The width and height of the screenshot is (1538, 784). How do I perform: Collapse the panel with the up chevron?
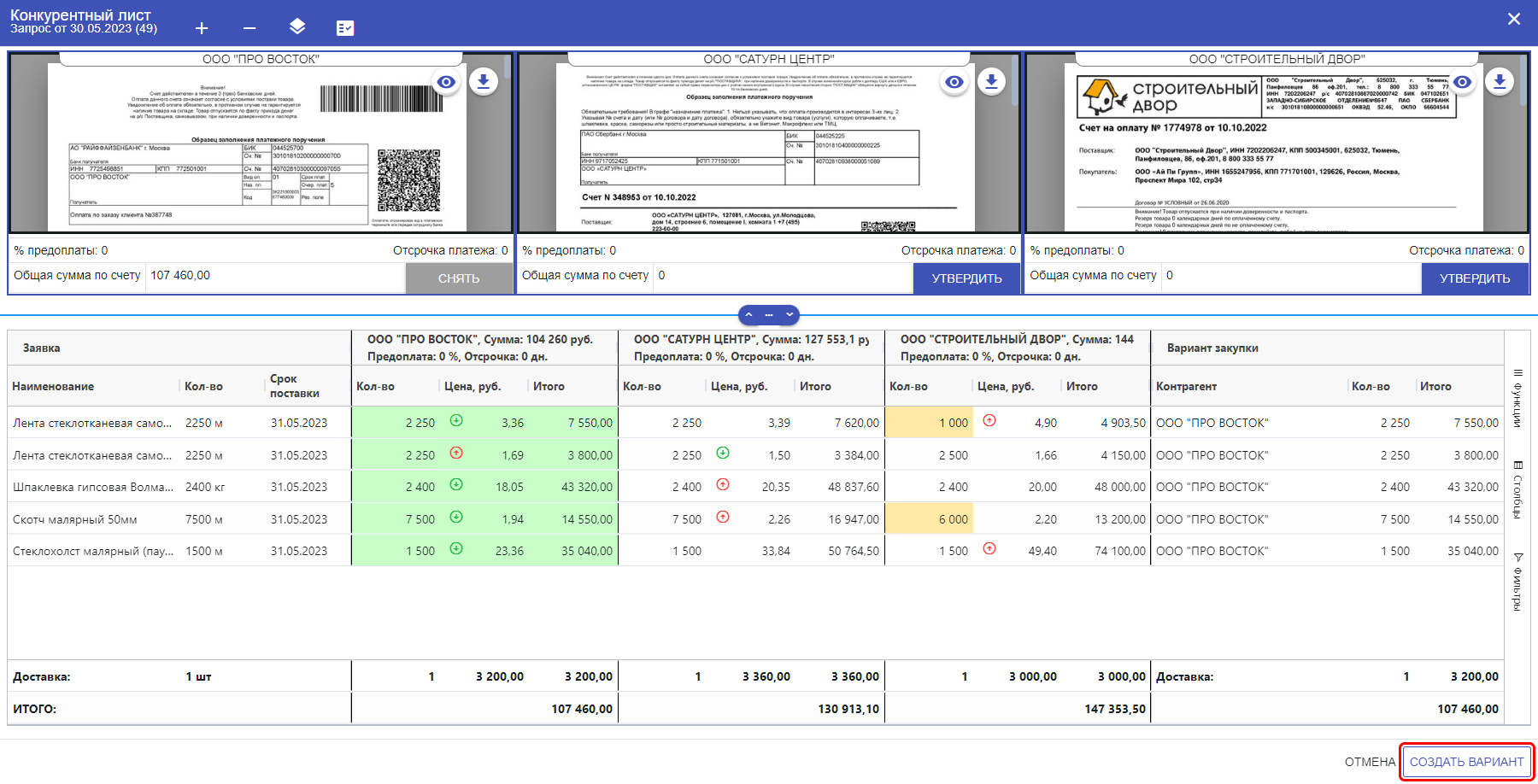pyautogui.click(x=748, y=315)
